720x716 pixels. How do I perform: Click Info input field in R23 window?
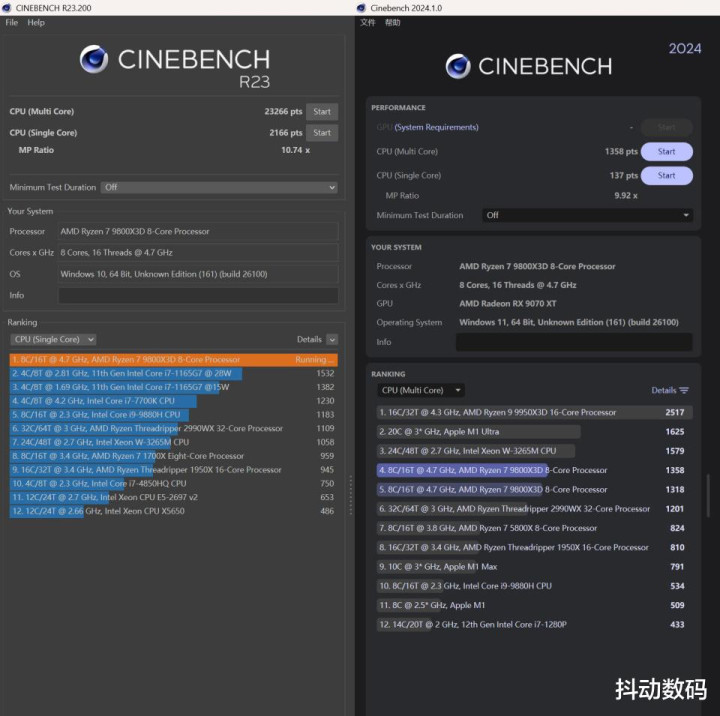tap(198, 295)
